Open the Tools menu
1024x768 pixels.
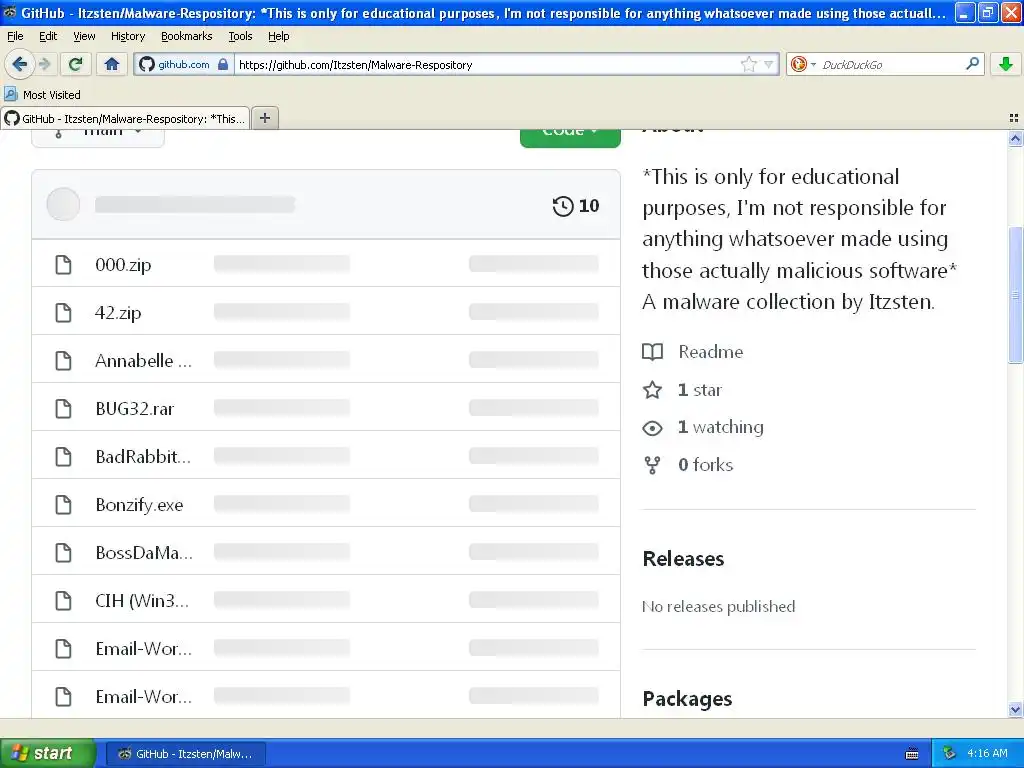coord(240,36)
